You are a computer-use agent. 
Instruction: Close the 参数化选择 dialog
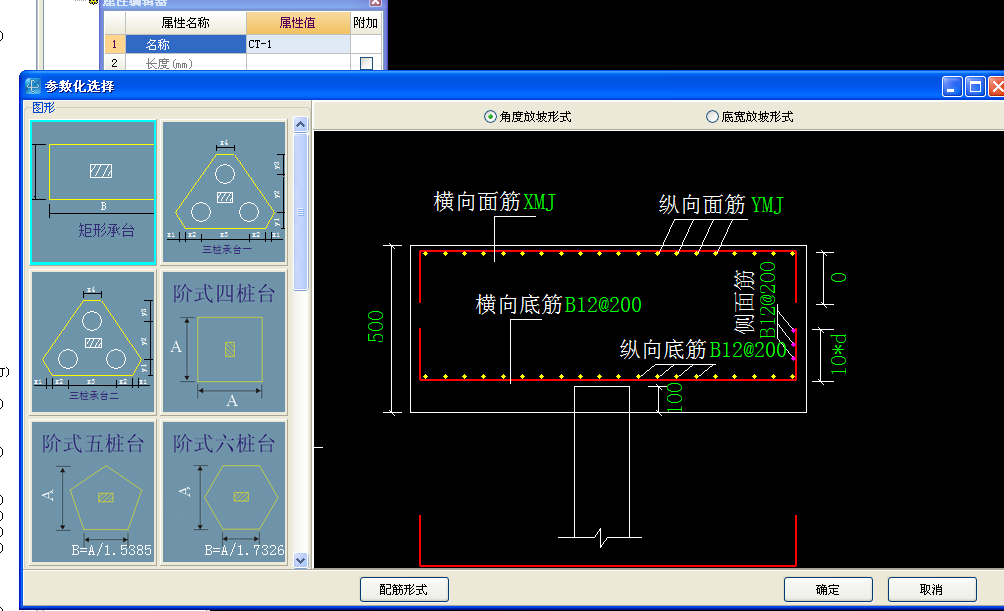[996, 86]
